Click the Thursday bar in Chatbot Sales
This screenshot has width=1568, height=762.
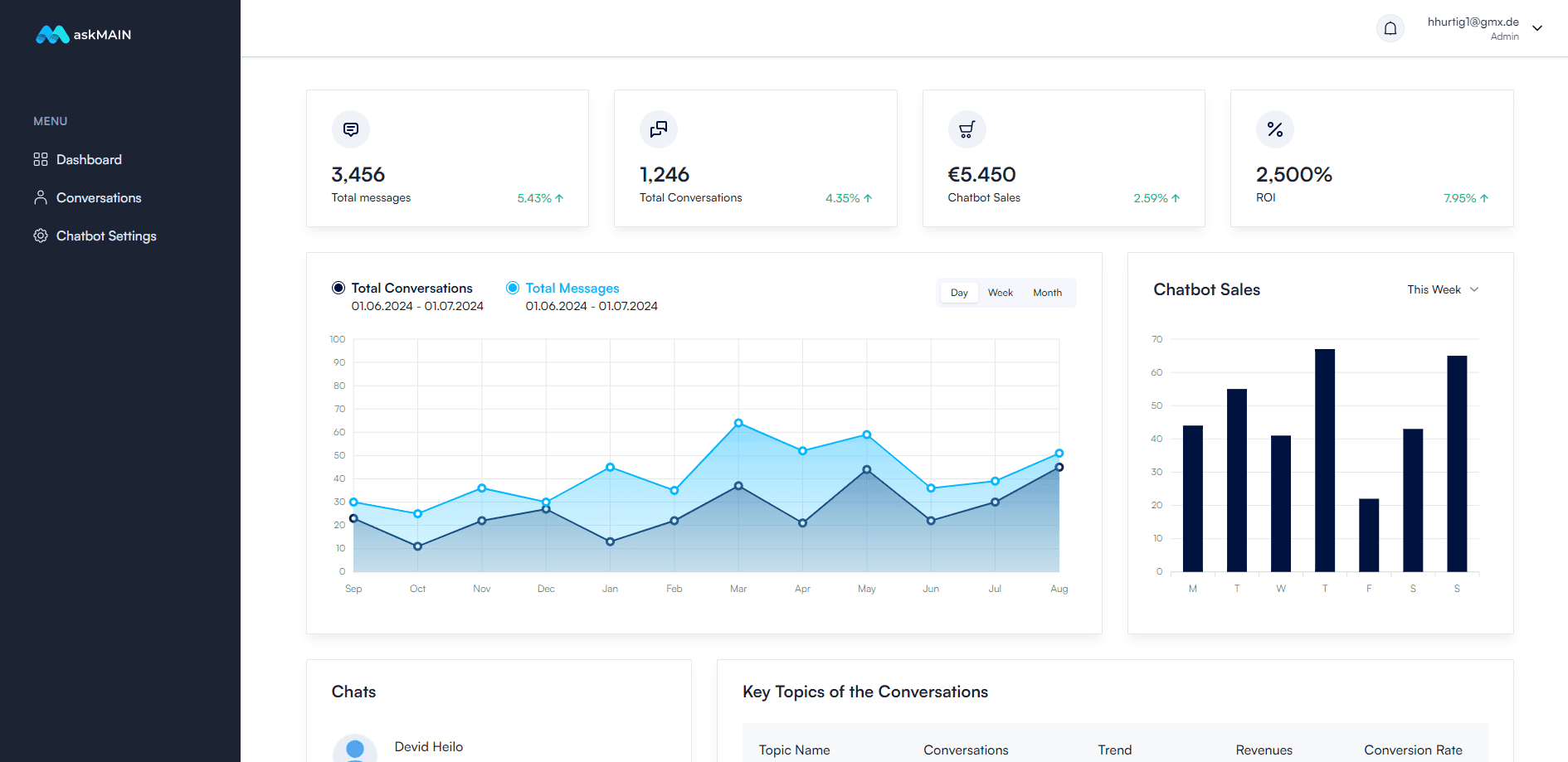pyautogui.click(x=1325, y=460)
